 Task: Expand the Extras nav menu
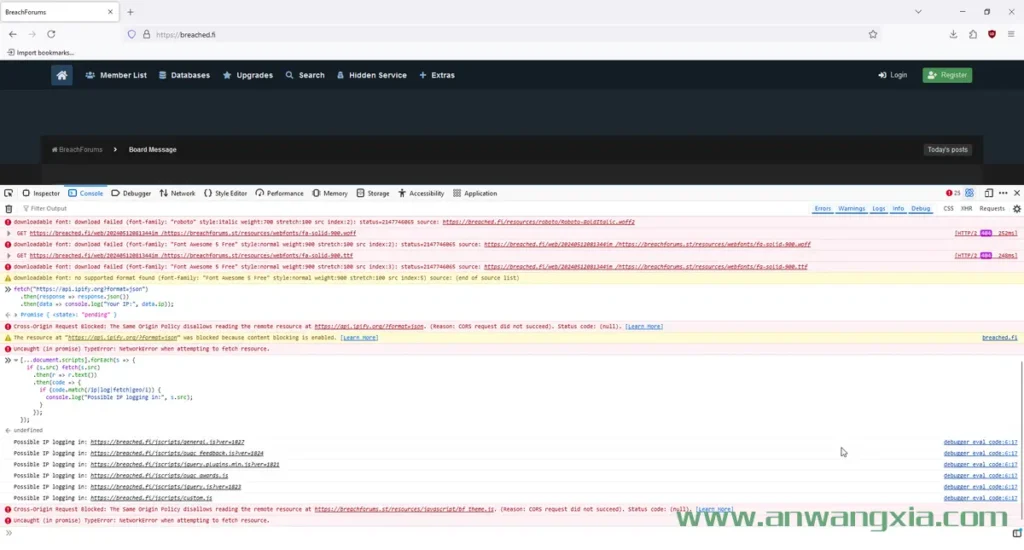tap(437, 75)
